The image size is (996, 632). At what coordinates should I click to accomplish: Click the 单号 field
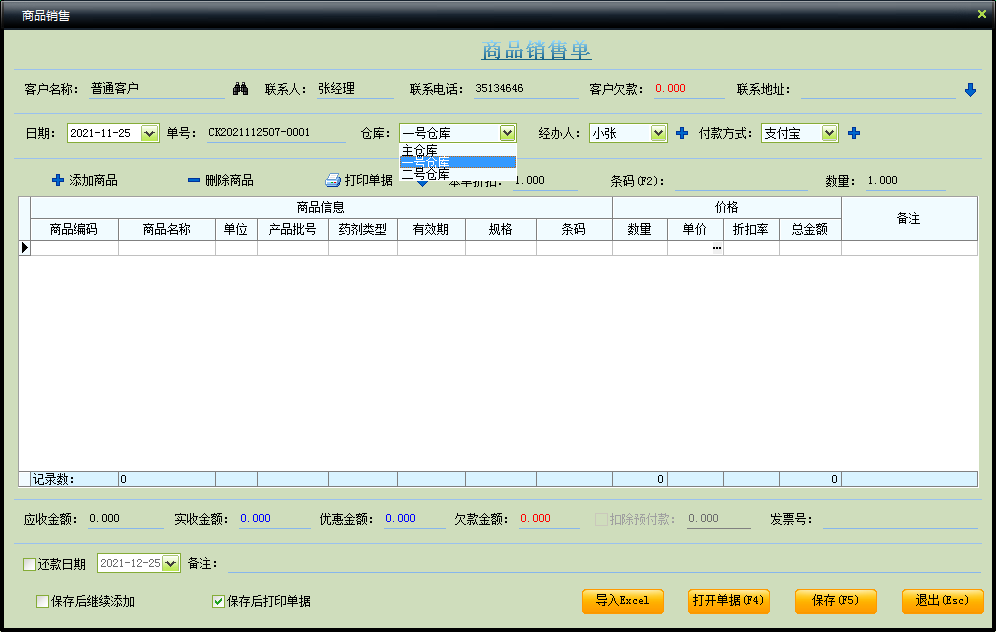click(x=276, y=133)
